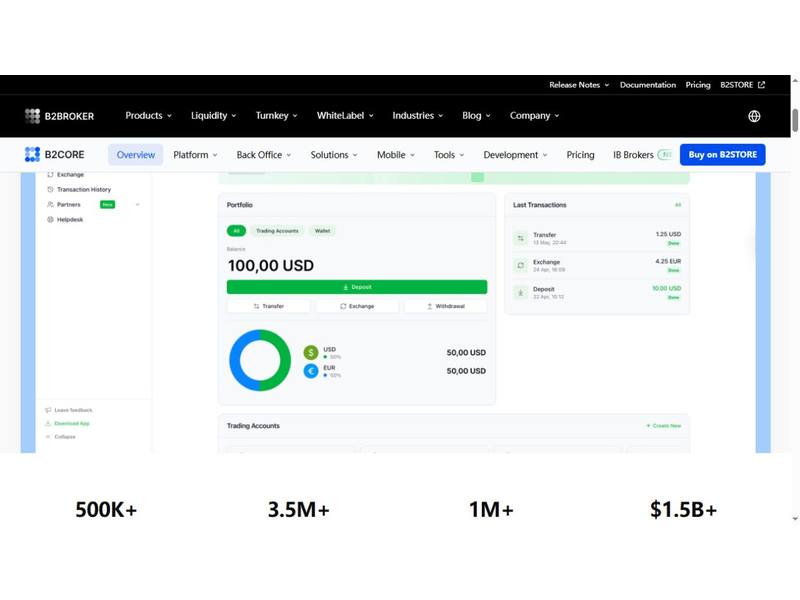The width and height of the screenshot is (800, 600).
Task: Click the portfolio Transfer button
Action: point(268,306)
